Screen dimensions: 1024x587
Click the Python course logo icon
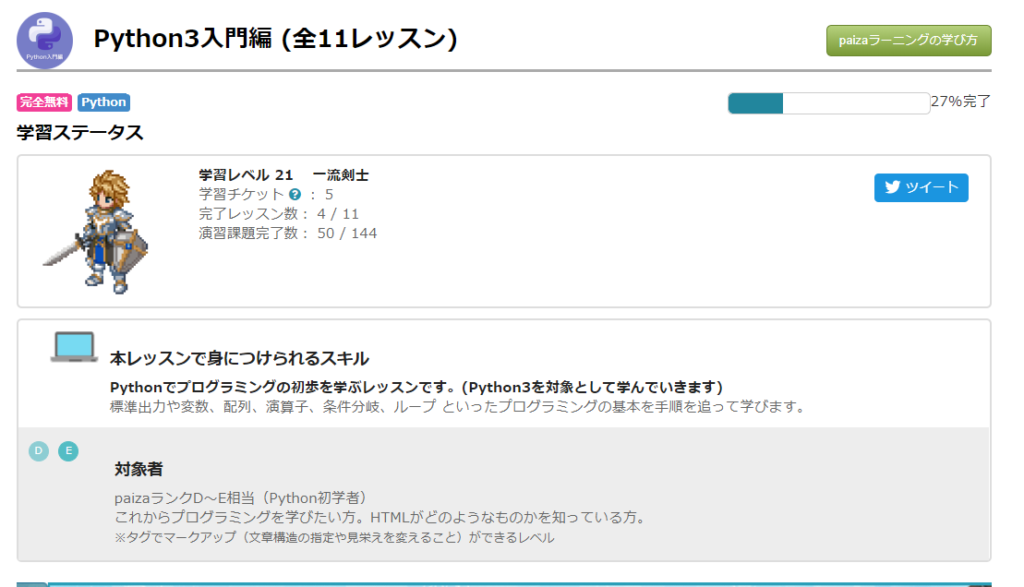(44, 40)
